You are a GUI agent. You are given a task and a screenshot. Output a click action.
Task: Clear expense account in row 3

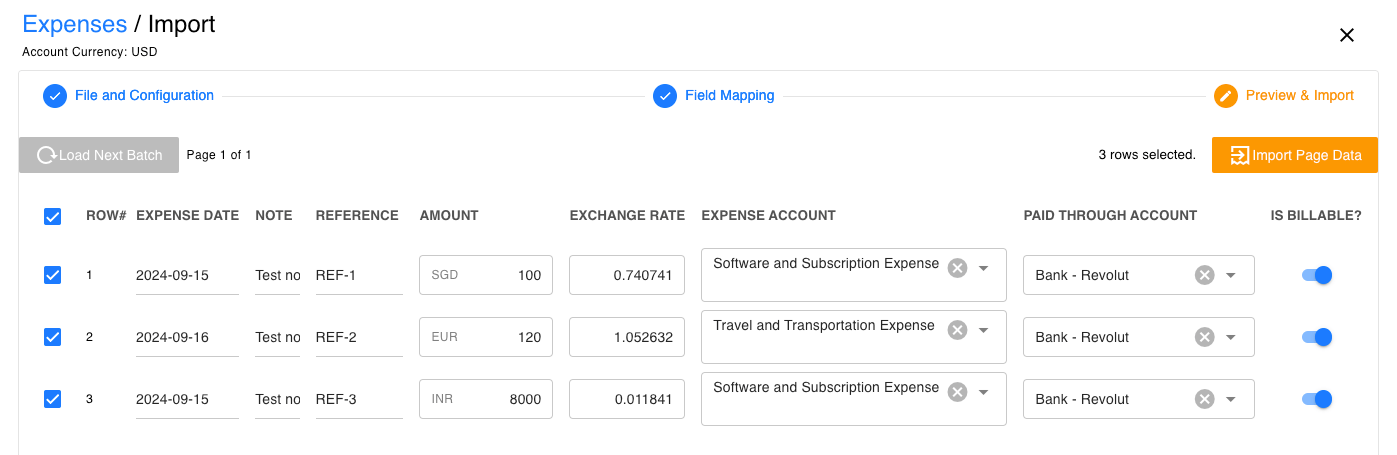pyautogui.click(x=957, y=392)
